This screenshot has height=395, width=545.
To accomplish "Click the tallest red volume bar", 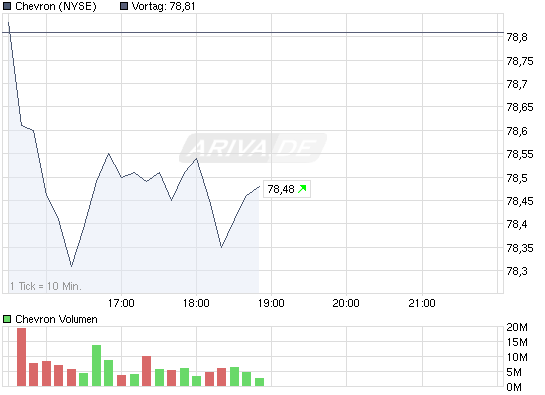I will point(22,357).
